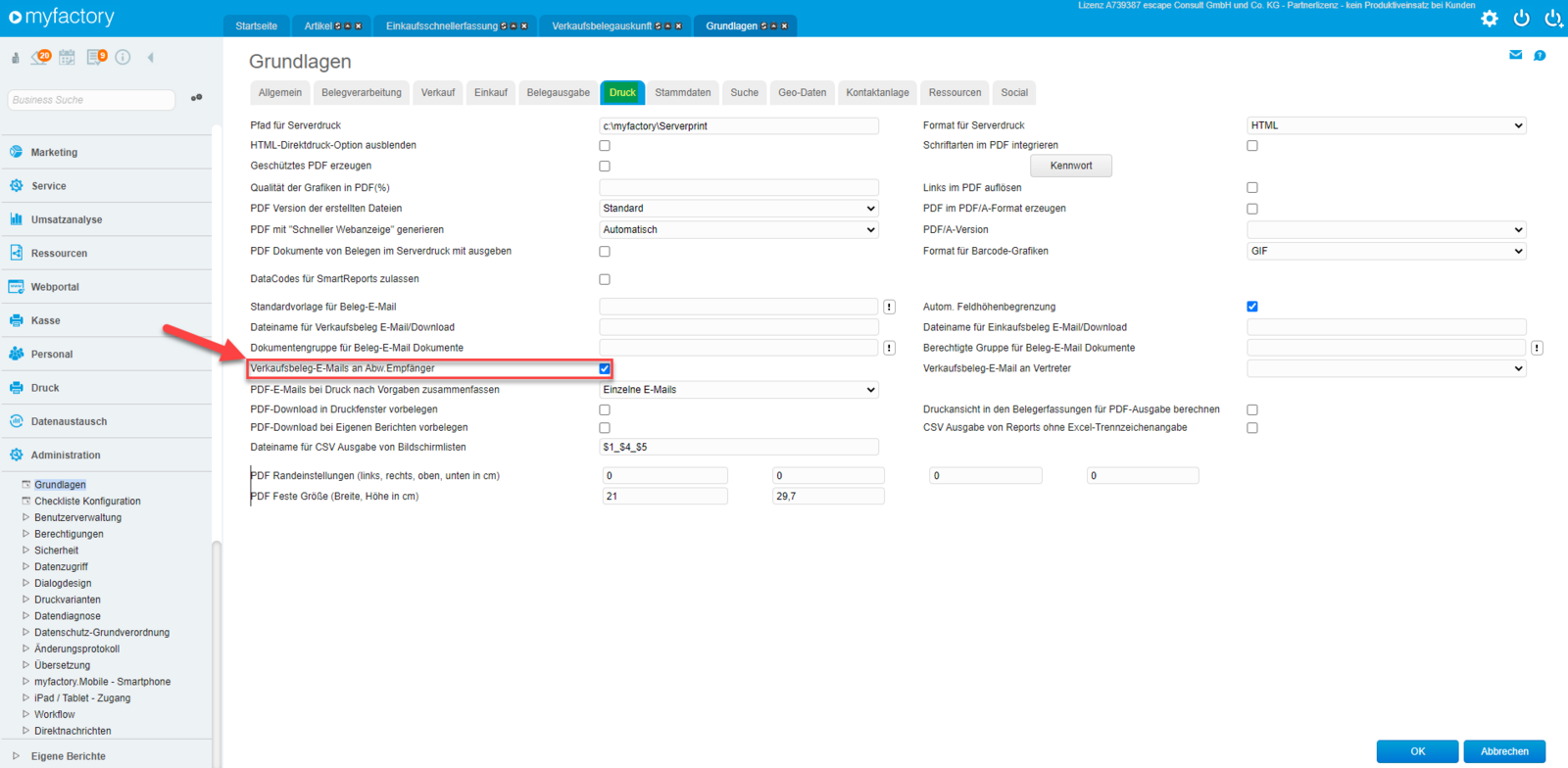Open Checkliste Konfiguration in tree
This screenshot has width=1568, height=768.
coord(87,502)
